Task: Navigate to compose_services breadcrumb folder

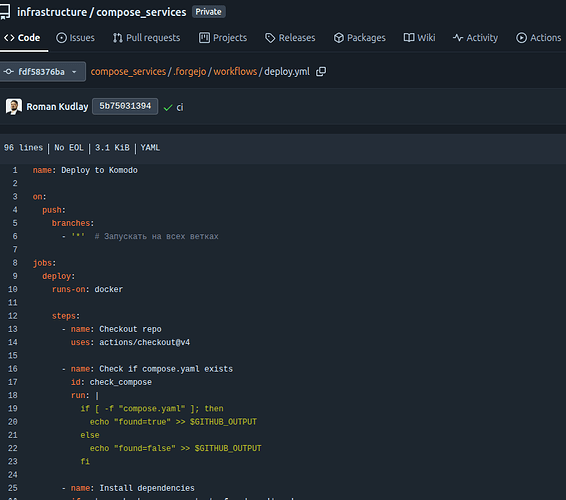Action: tap(128, 71)
